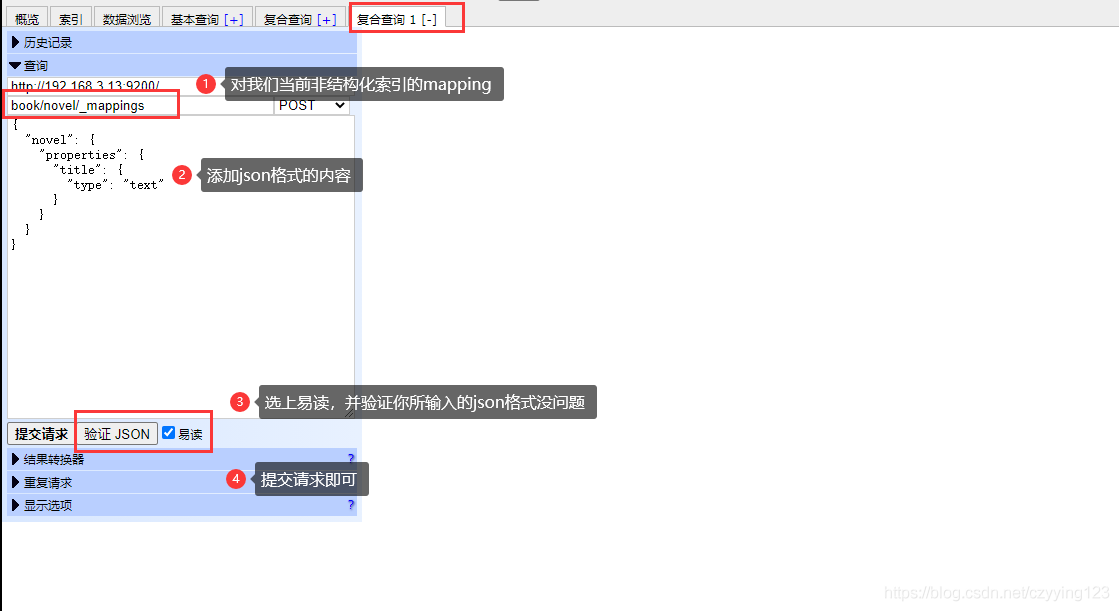Click the 提交请求 button
Viewport: 1119px width, 611px height.
41,434
